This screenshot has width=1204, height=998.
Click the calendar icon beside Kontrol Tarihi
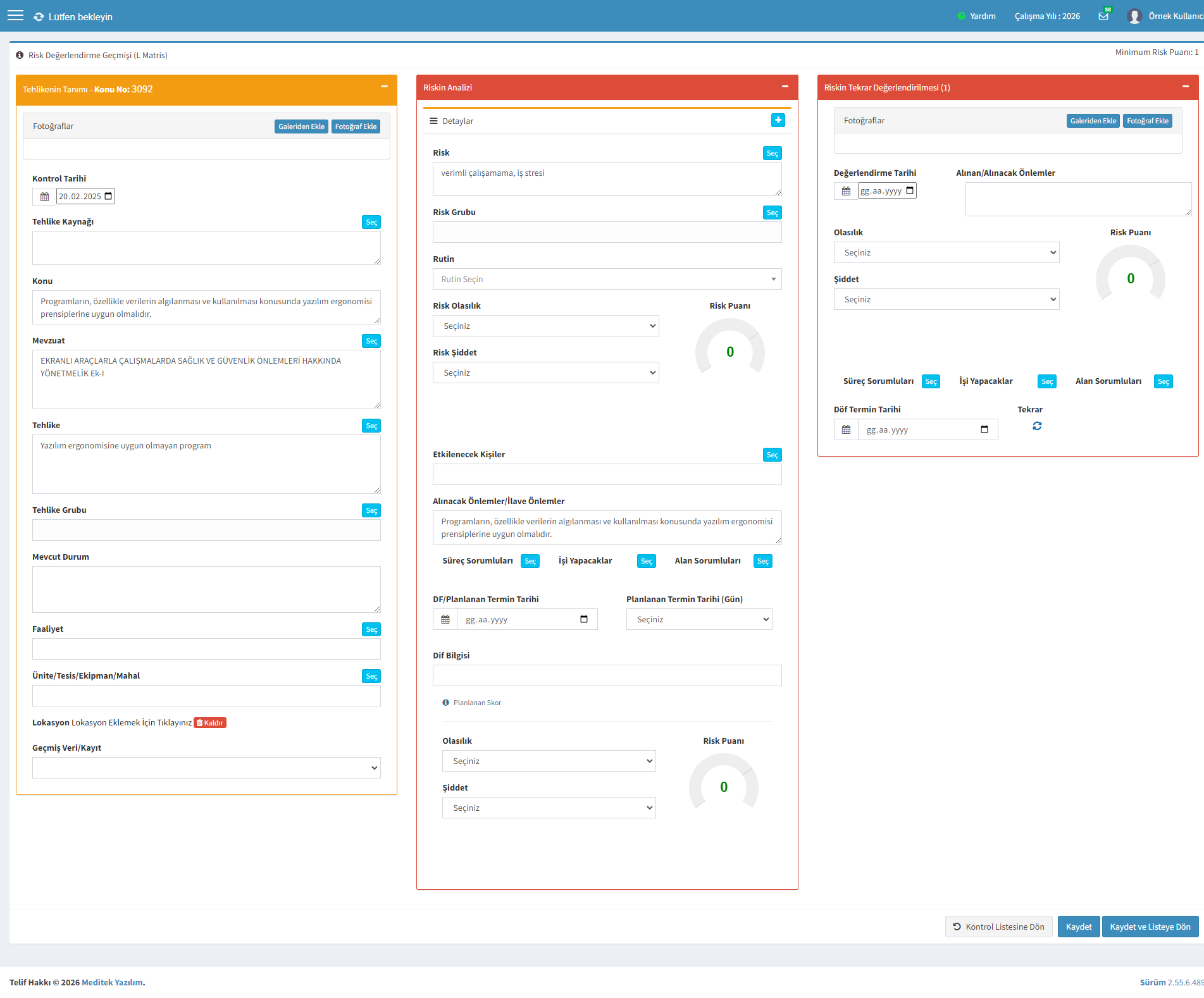click(x=44, y=197)
